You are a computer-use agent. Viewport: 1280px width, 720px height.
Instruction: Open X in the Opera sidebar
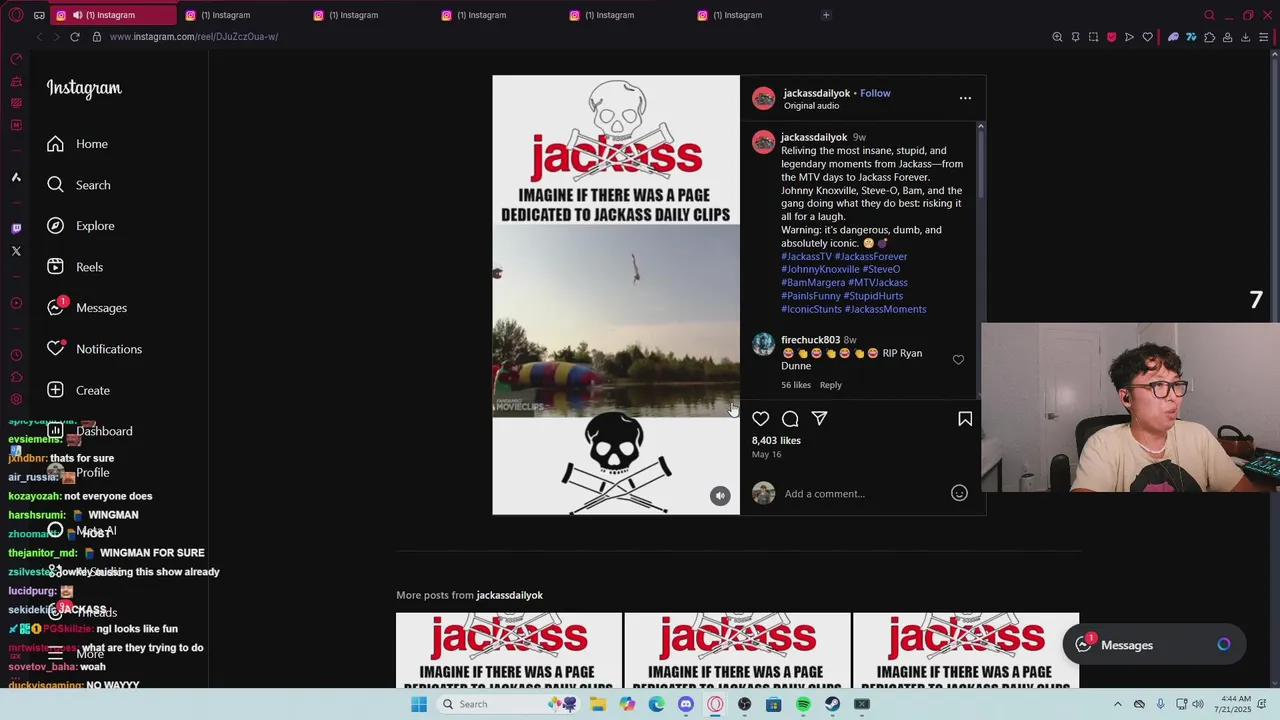(x=16, y=251)
